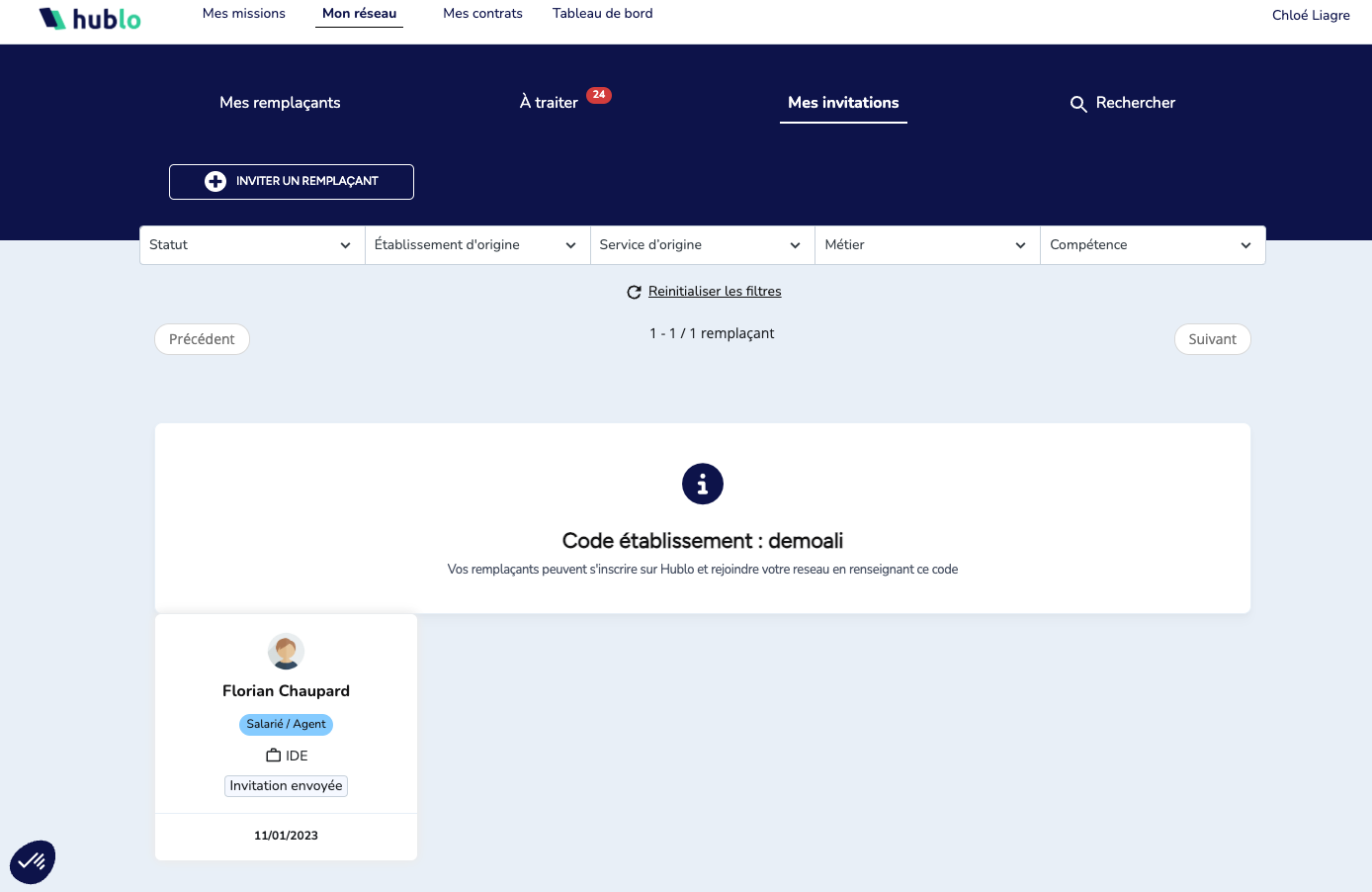The height and width of the screenshot is (892, 1372).
Task: Click the reset filters refresh icon
Action: pos(634,292)
